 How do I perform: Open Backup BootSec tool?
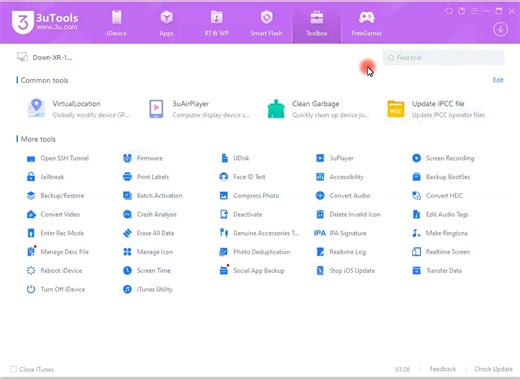click(x=441, y=177)
